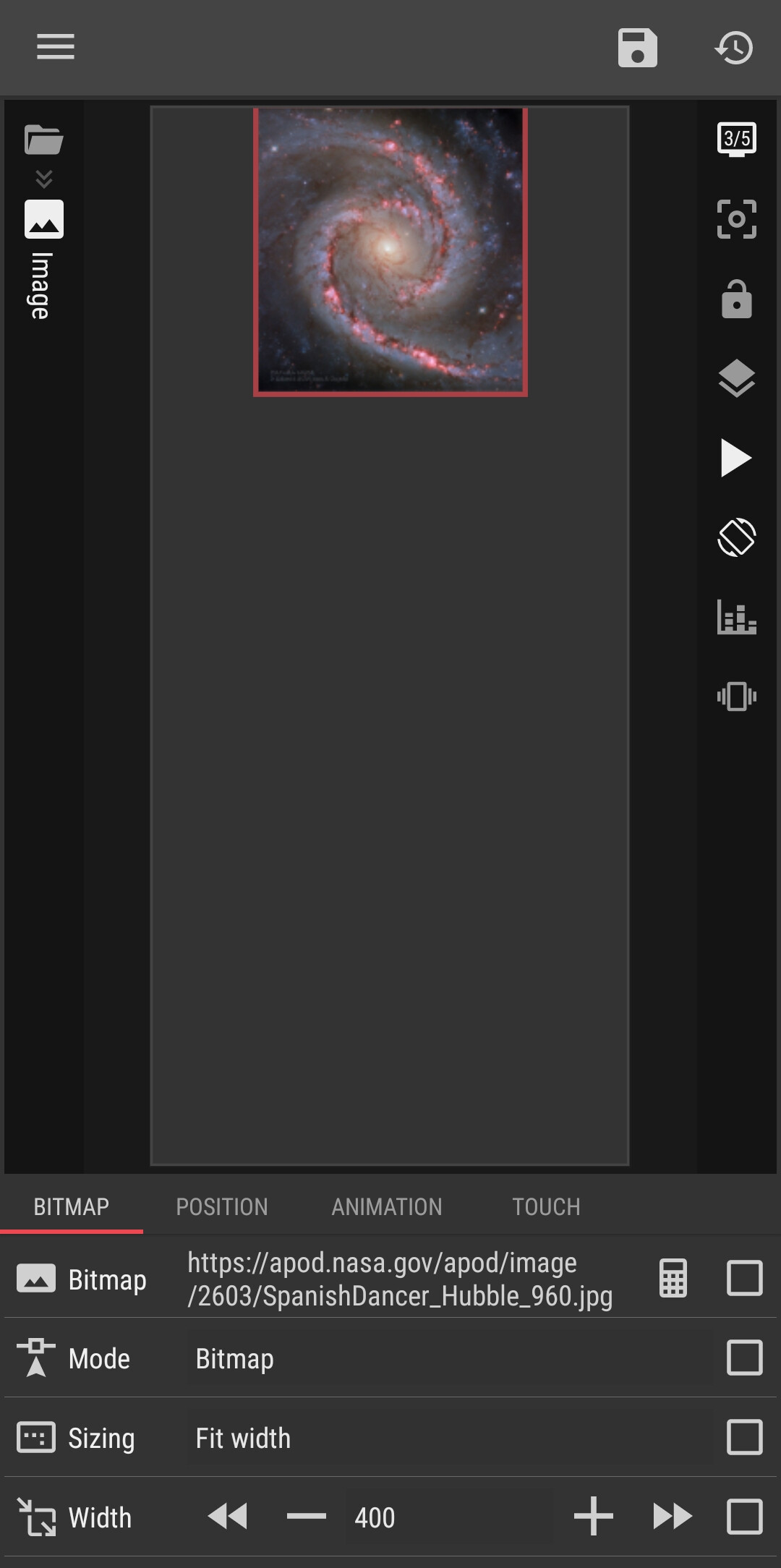The image size is (781, 1568).
Task: Open the layers icon
Action: 736,378
